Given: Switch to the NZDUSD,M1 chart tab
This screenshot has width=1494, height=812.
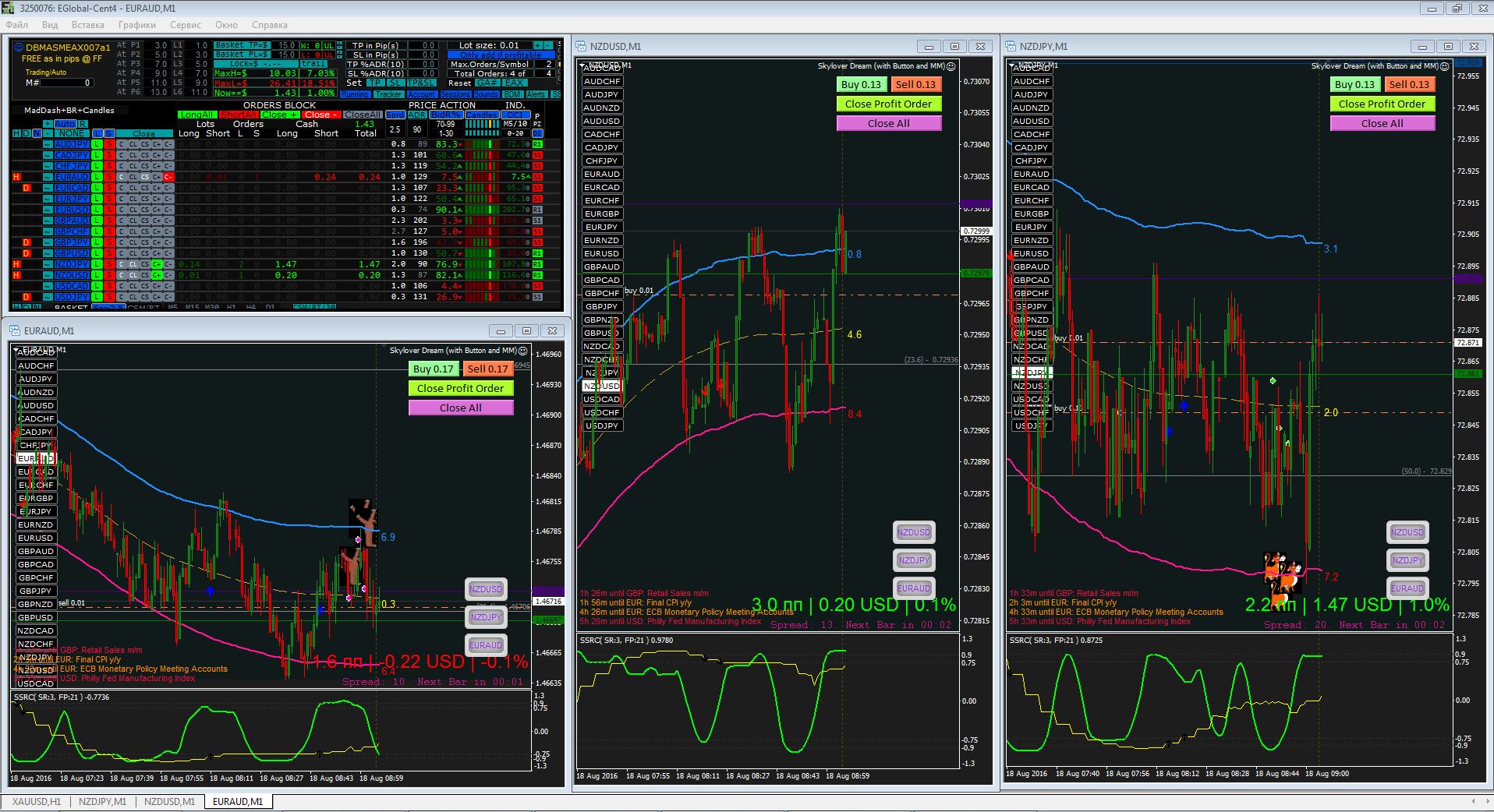Looking at the screenshot, I should [x=169, y=801].
